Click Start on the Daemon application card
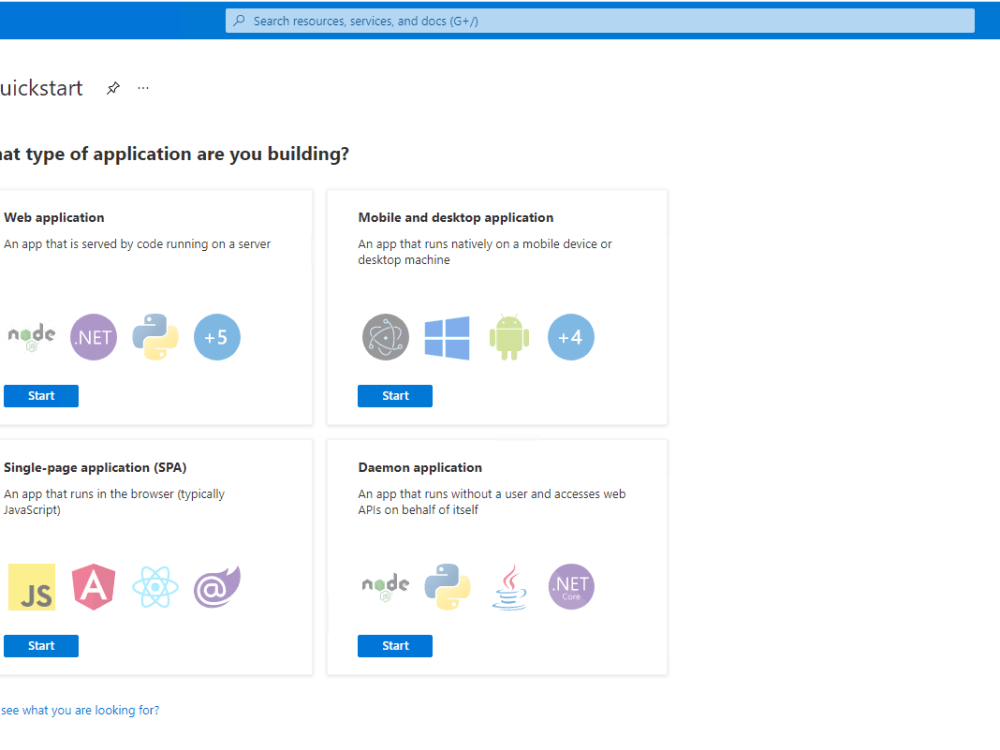1000x750 pixels. coord(395,645)
